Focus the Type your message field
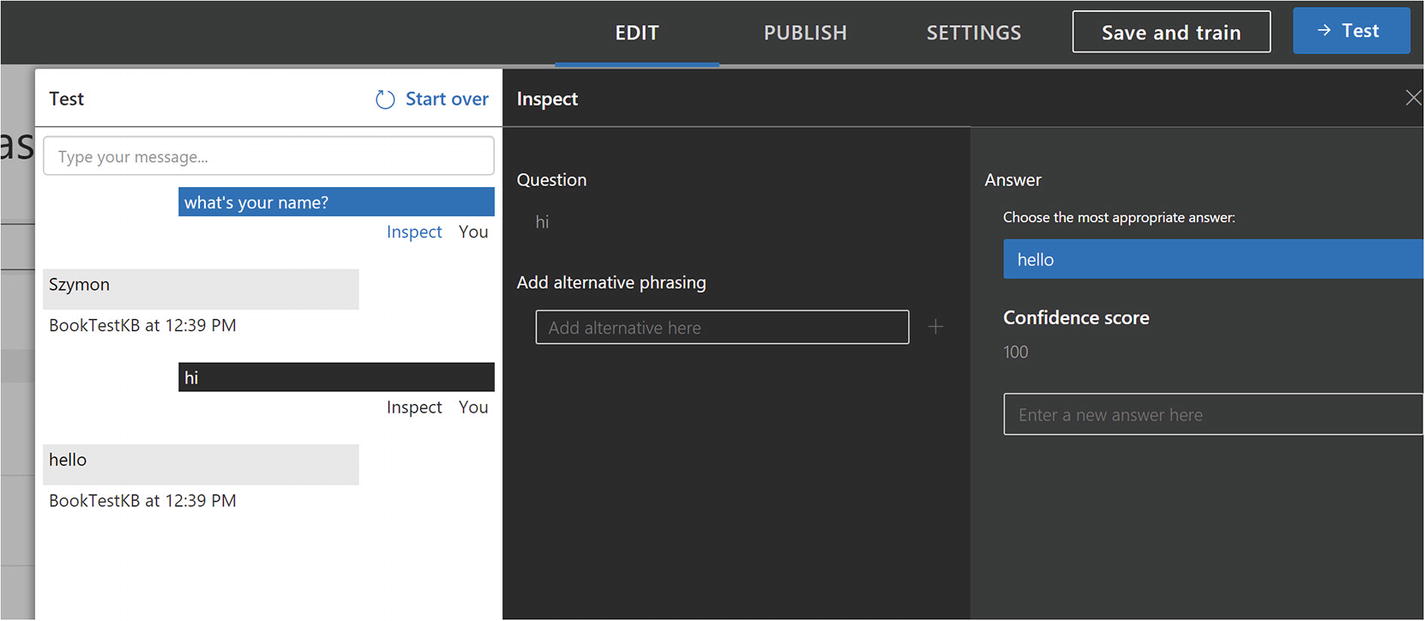Screen dimensions: 1425x621 pos(268,157)
